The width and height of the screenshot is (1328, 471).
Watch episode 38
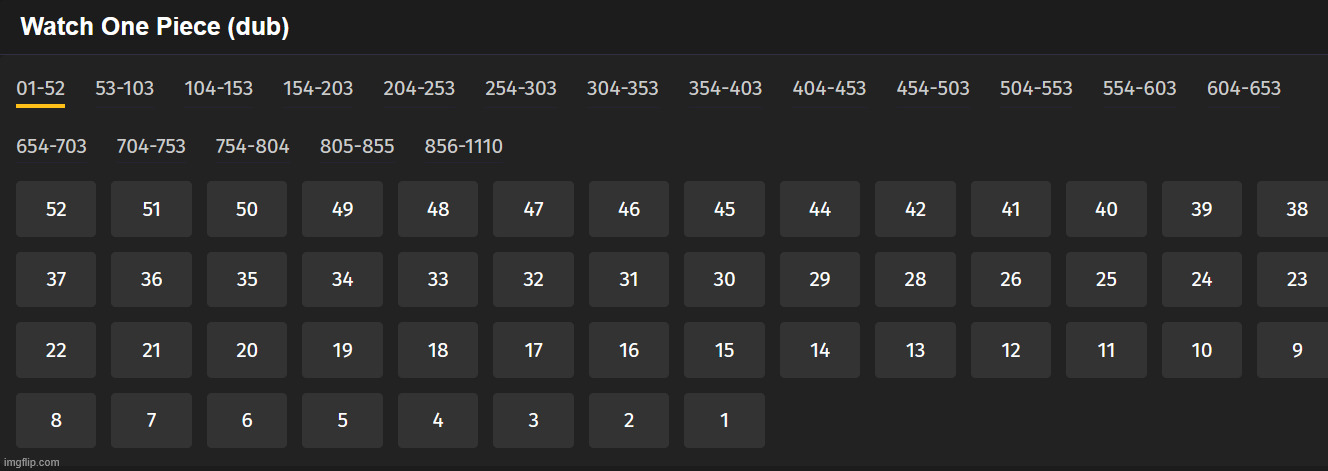coord(1296,209)
